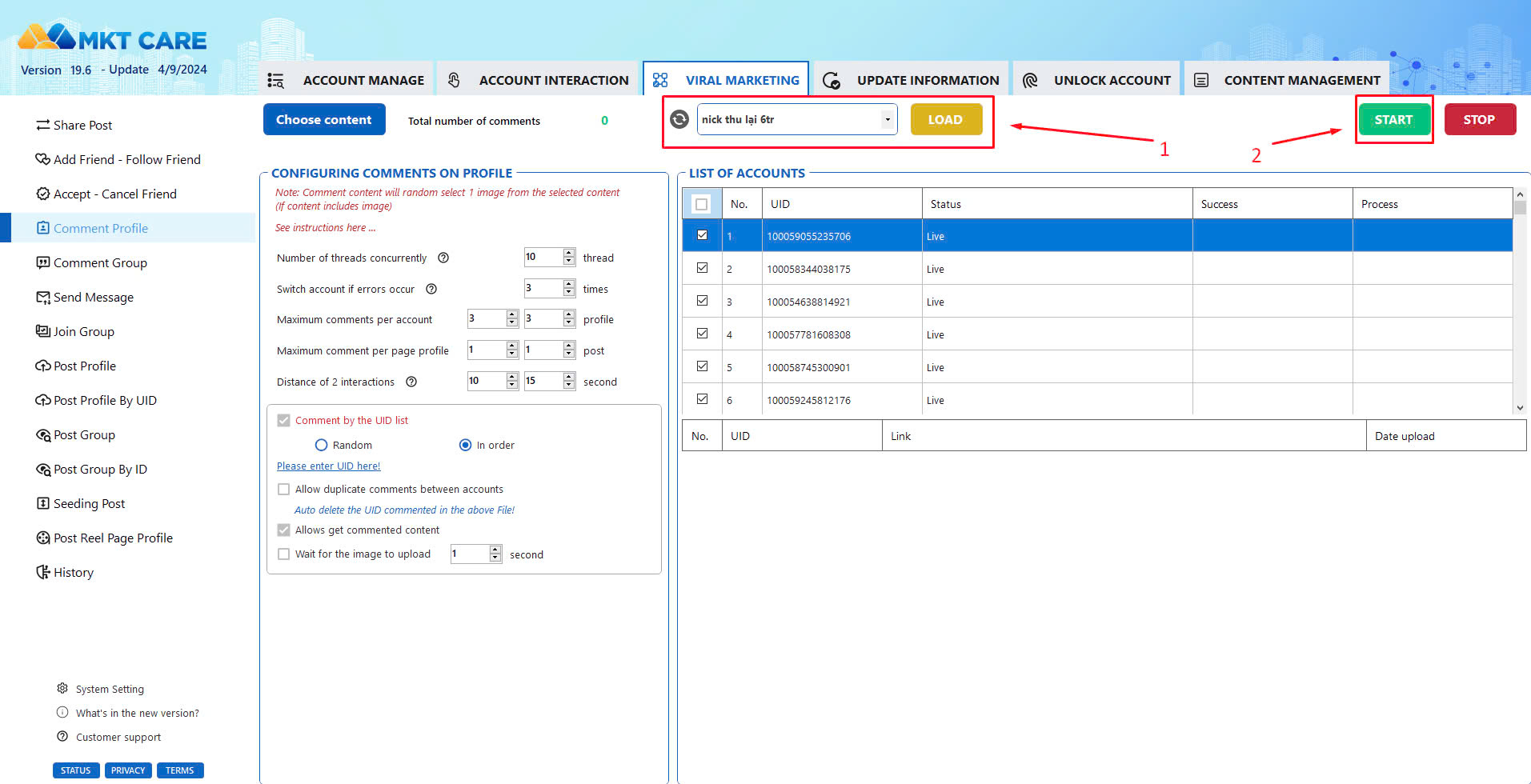Click the red STOP button

[x=1480, y=119]
